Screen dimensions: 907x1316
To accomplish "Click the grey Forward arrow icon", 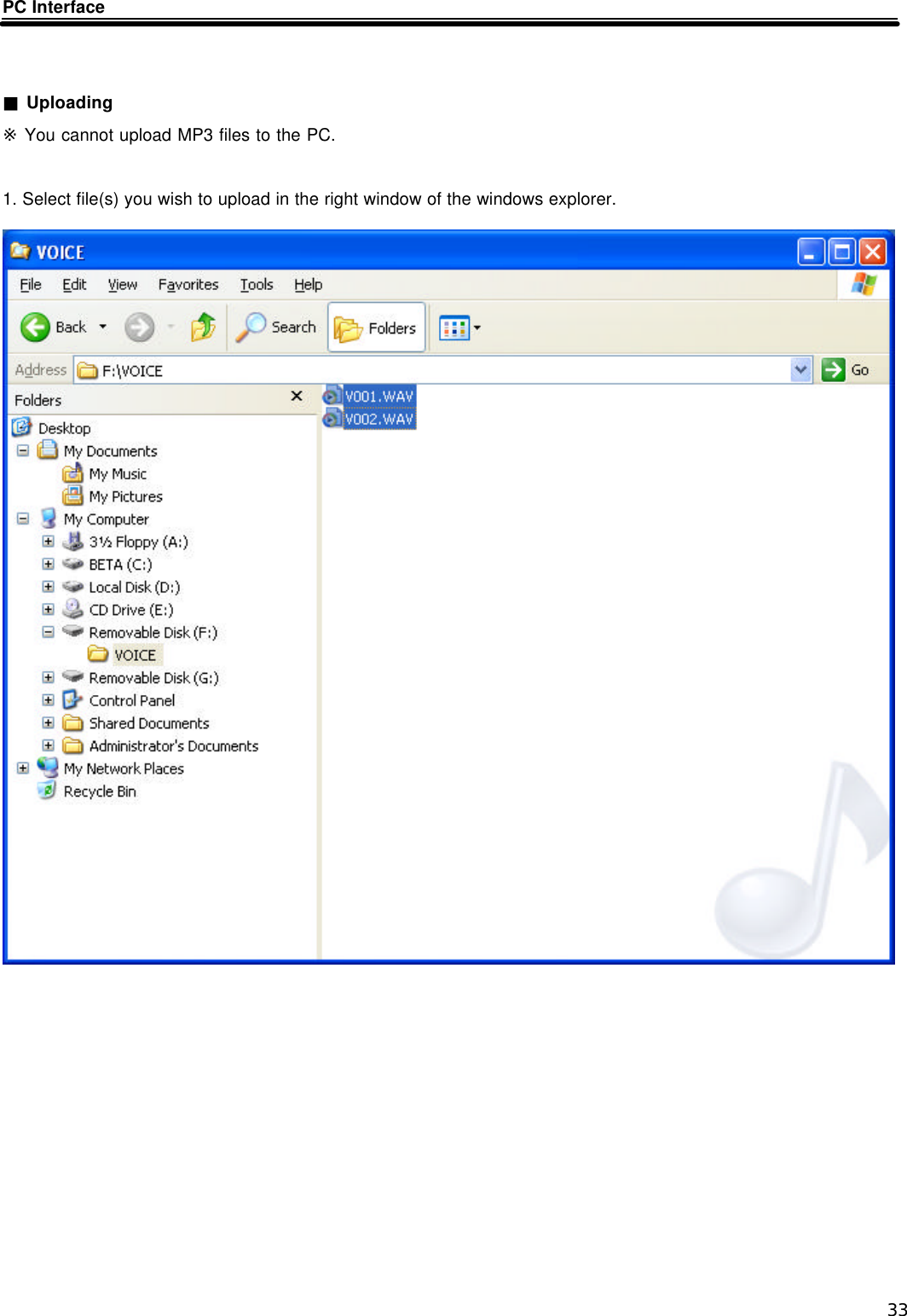I will [x=140, y=328].
